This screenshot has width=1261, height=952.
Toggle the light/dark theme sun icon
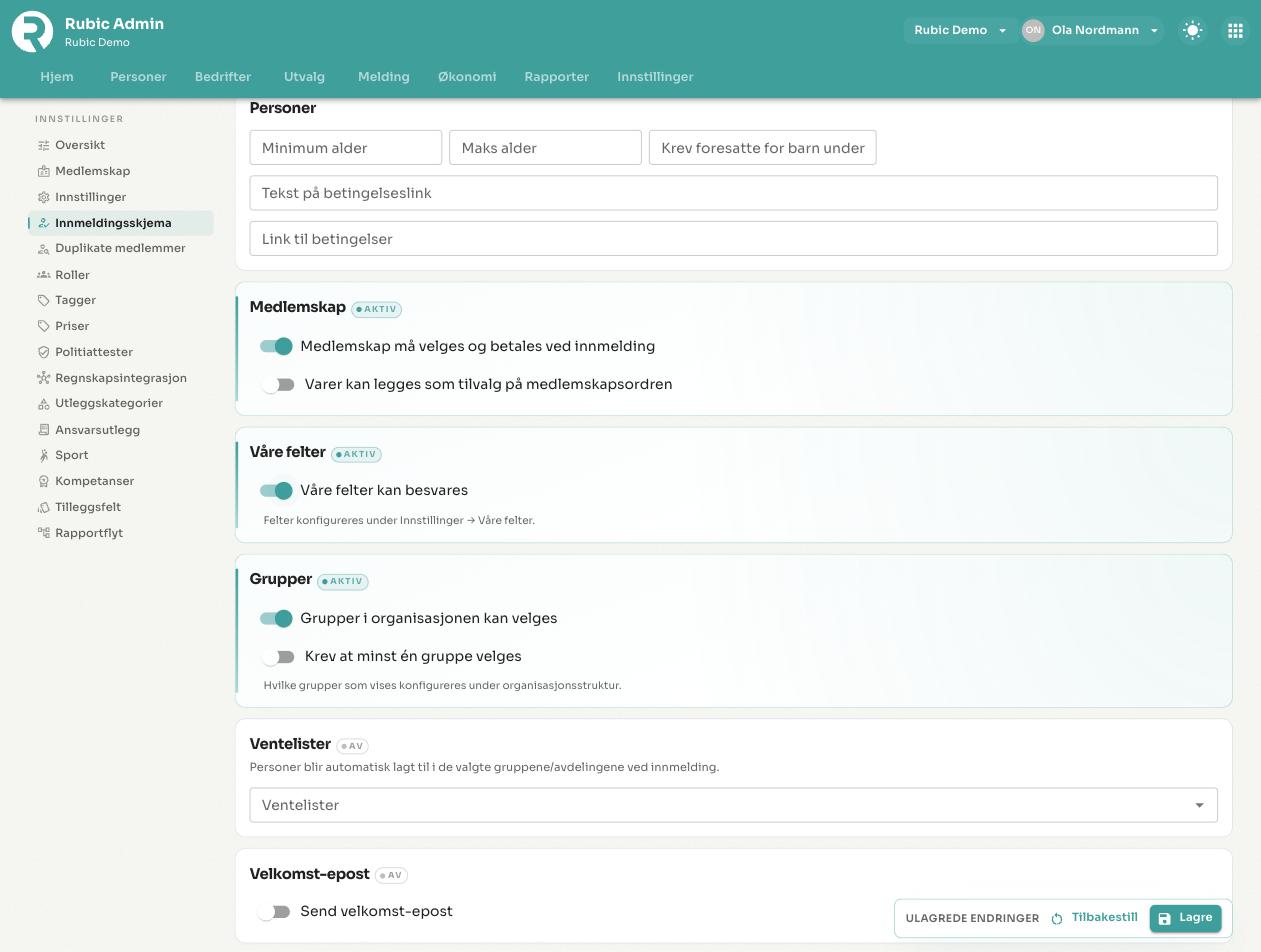(1192, 30)
